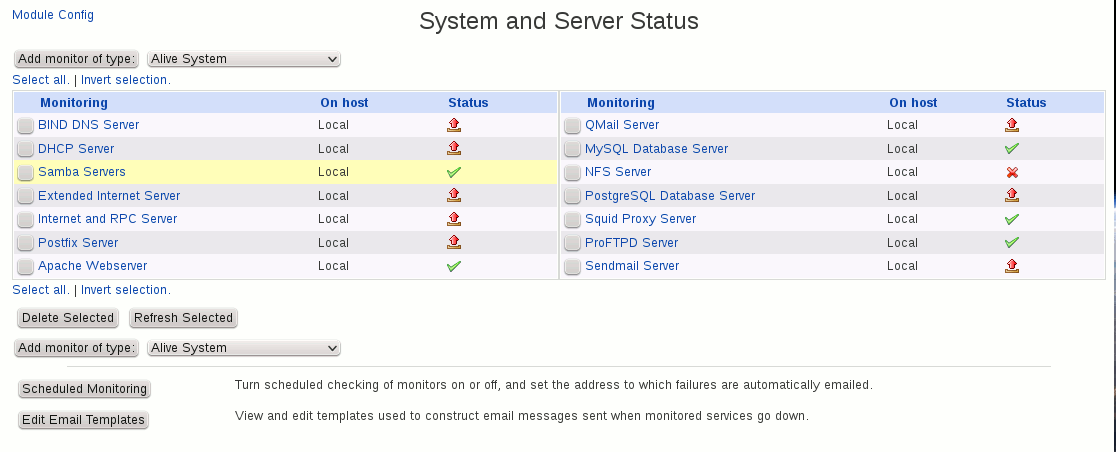
Task: Click the System and Server Status heading
Action: (x=559, y=21)
